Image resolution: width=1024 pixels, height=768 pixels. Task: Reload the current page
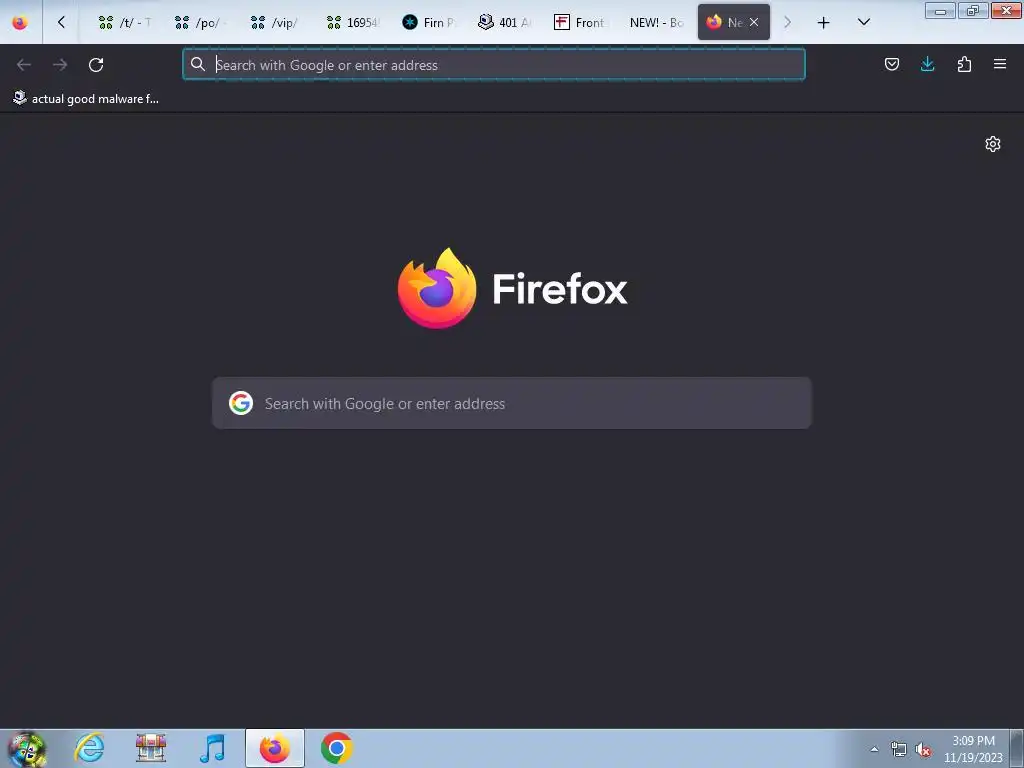tap(96, 65)
